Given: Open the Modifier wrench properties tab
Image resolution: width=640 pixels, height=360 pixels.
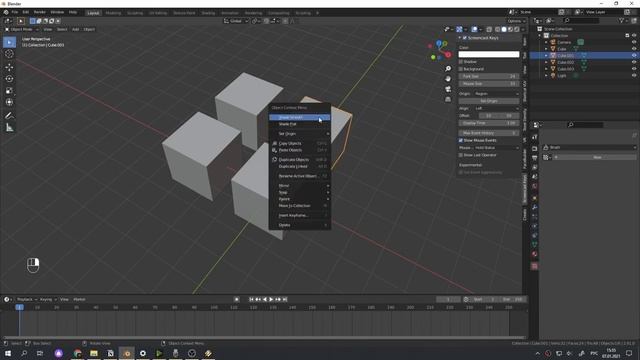Looking at the screenshot, I should (x=534, y=207).
